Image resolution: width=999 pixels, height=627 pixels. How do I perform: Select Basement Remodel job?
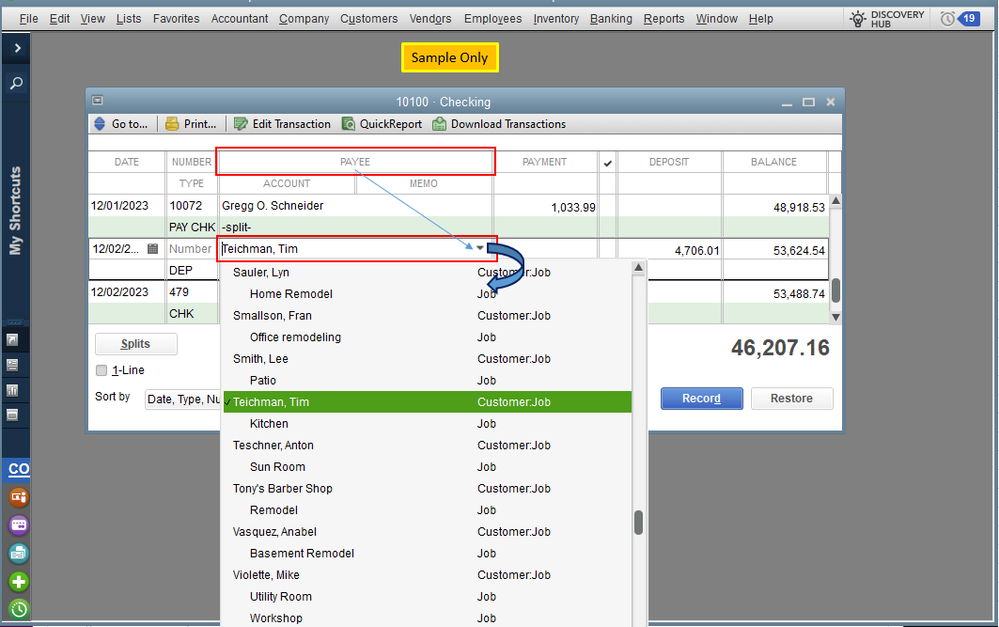pyautogui.click(x=427, y=554)
